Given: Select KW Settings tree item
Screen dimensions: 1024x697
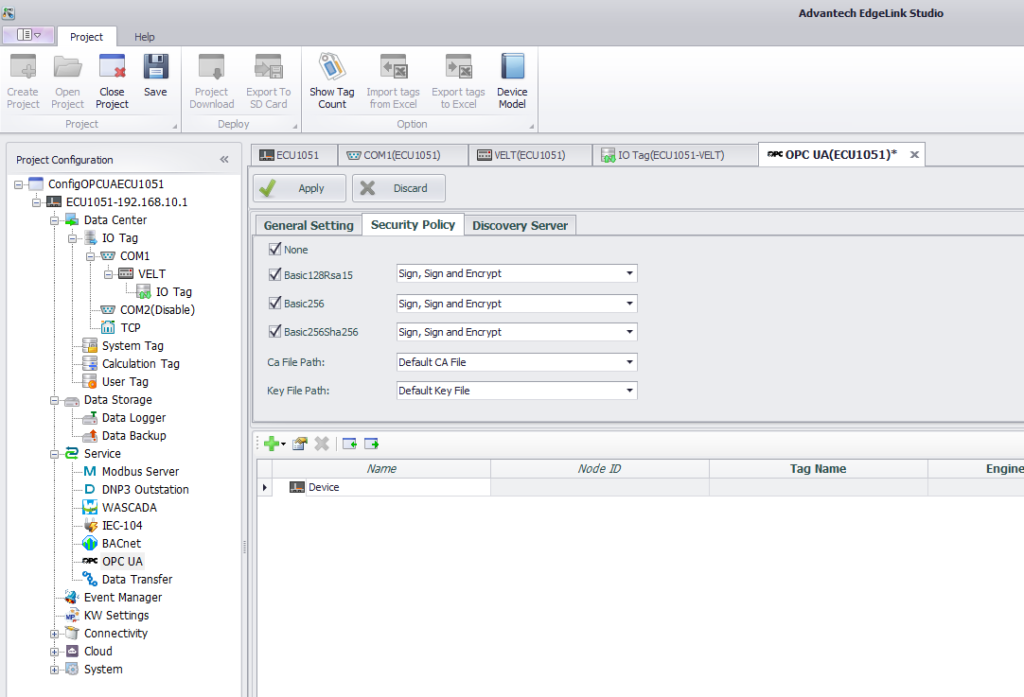Looking at the screenshot, I should point(116,615).
